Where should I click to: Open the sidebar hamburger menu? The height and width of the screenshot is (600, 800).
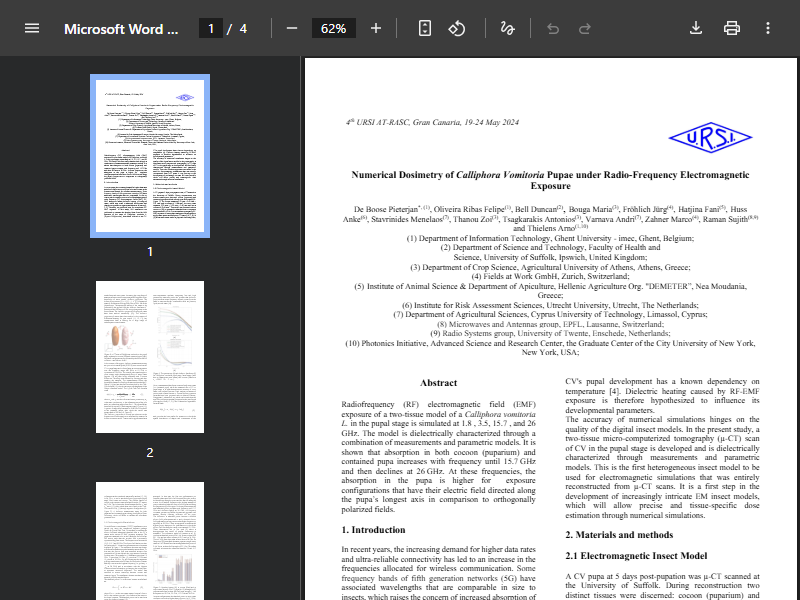(32, 28)
